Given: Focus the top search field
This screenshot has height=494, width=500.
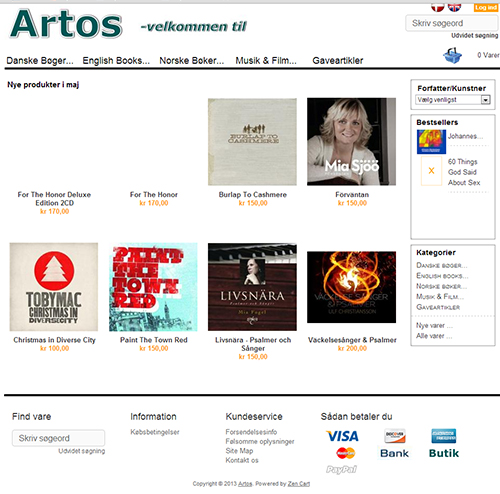Looking at the screenshot, I should click(x=452, y=23).
